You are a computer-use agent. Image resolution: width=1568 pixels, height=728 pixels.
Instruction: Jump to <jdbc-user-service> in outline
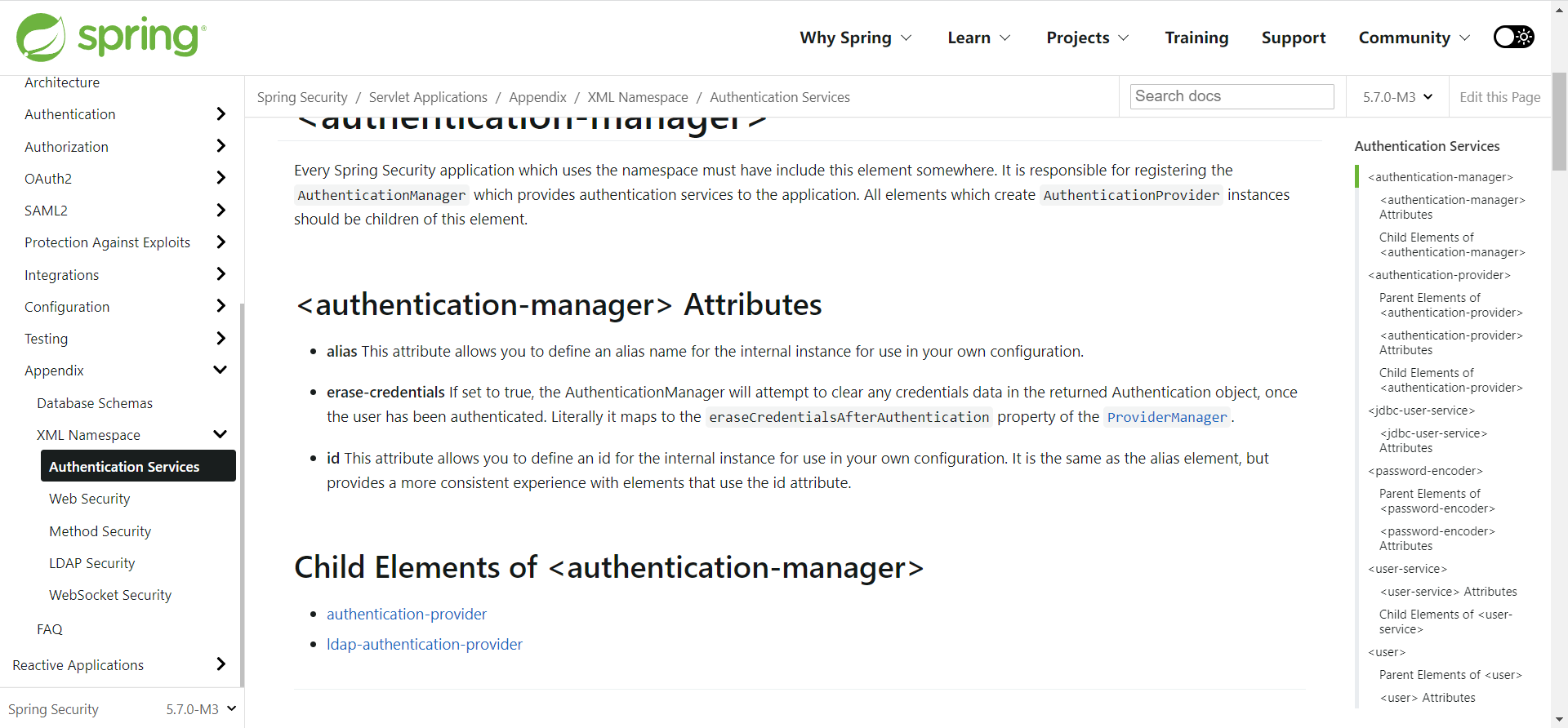click(1422, 411)
